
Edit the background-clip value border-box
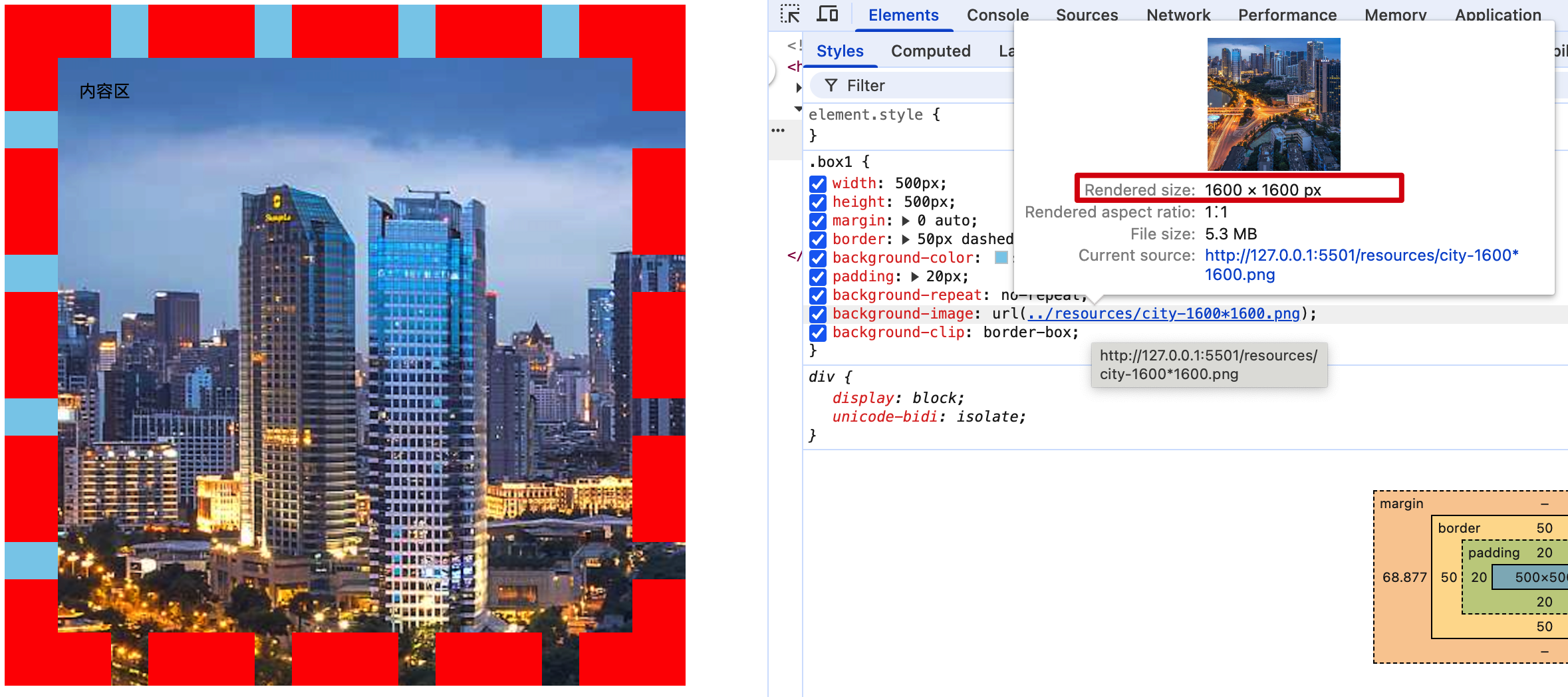pos(1027,333)
